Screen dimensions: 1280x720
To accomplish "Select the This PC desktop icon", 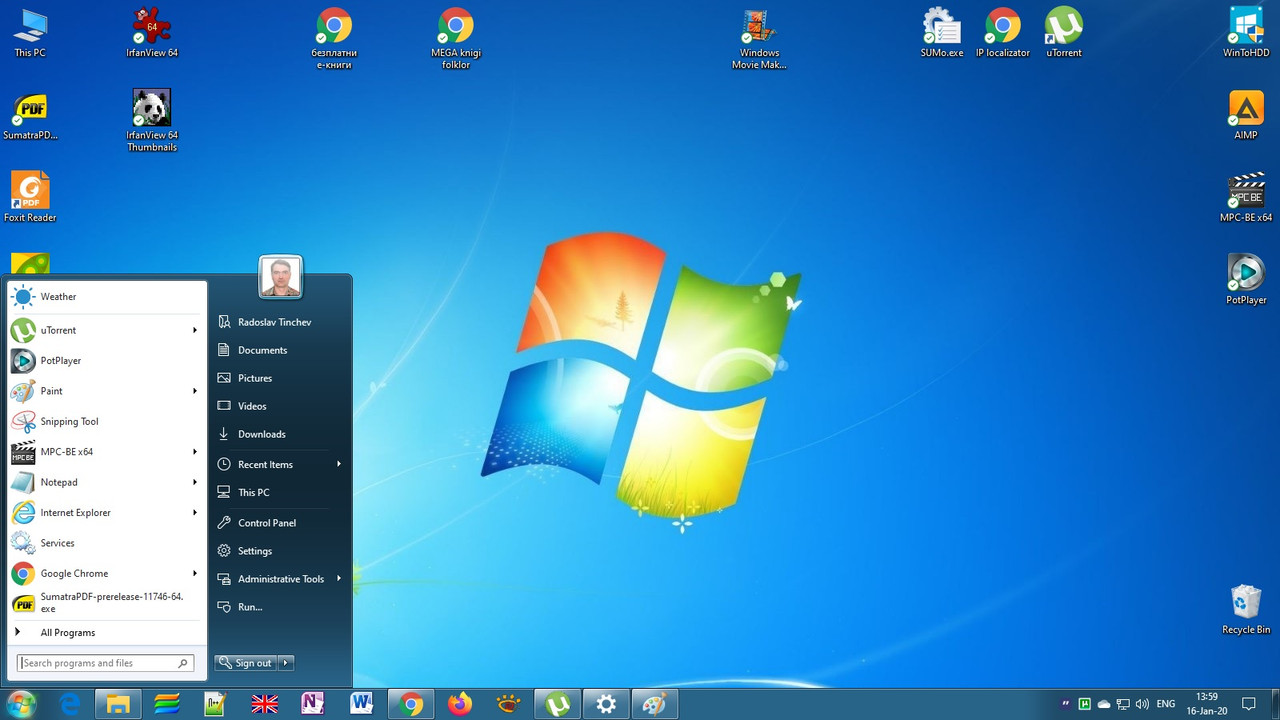I will point(30,32).
